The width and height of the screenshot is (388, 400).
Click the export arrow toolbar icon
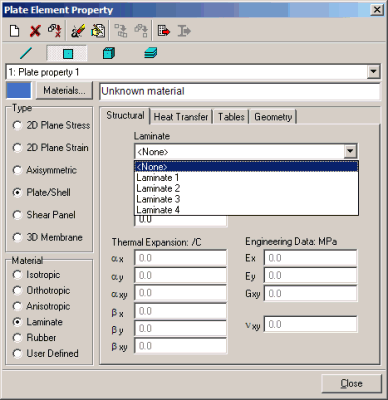(164, 31)
